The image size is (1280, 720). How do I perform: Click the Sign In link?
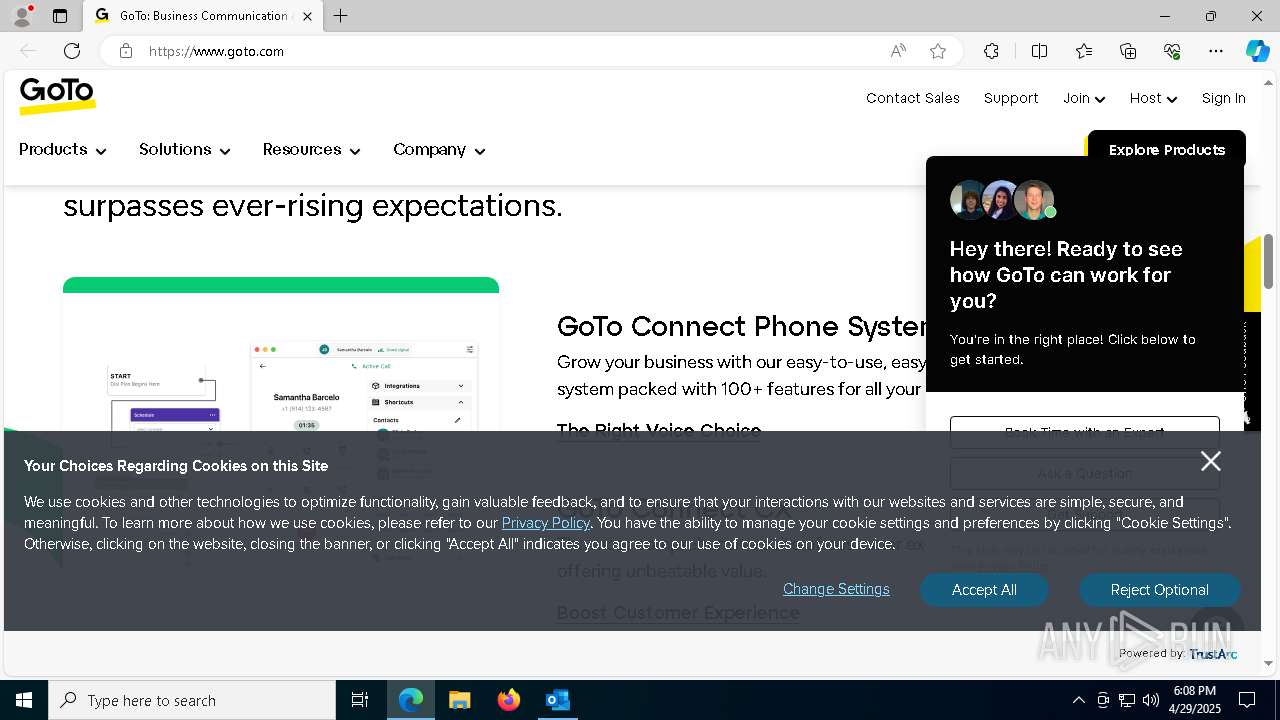click(1223, 98)
